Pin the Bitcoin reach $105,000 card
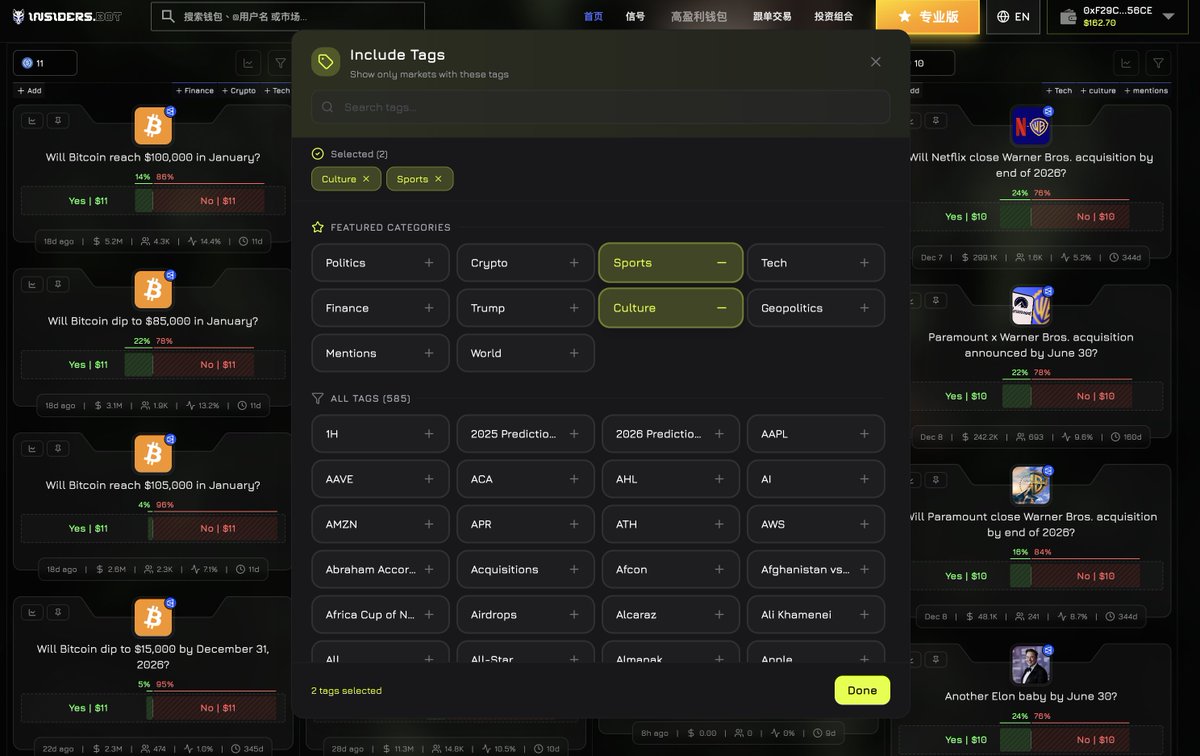The image size is (1200, 756). click(x=58, y=448)
